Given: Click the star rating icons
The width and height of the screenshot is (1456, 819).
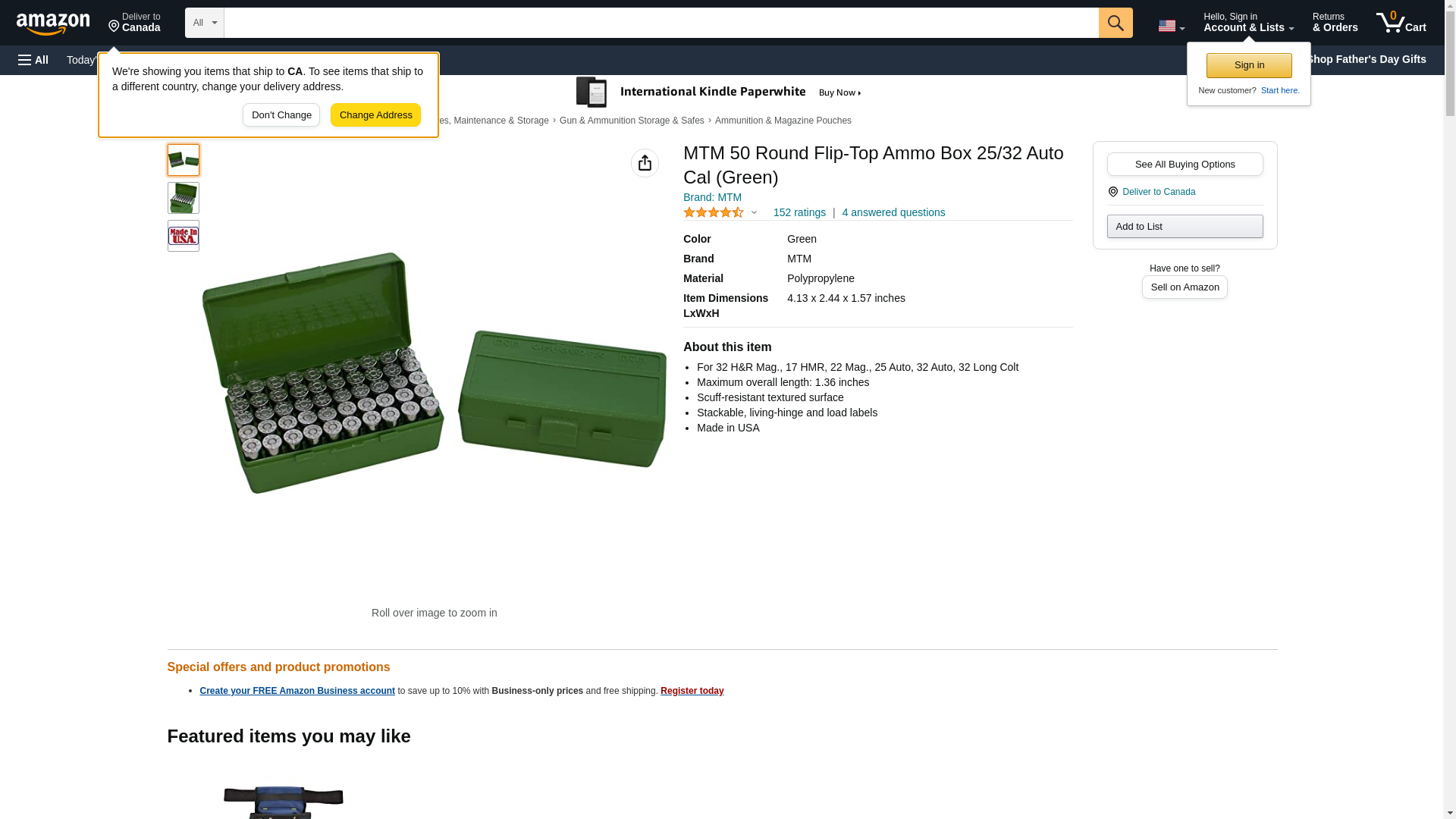Looking at the screenshot, I should [713, 213].
